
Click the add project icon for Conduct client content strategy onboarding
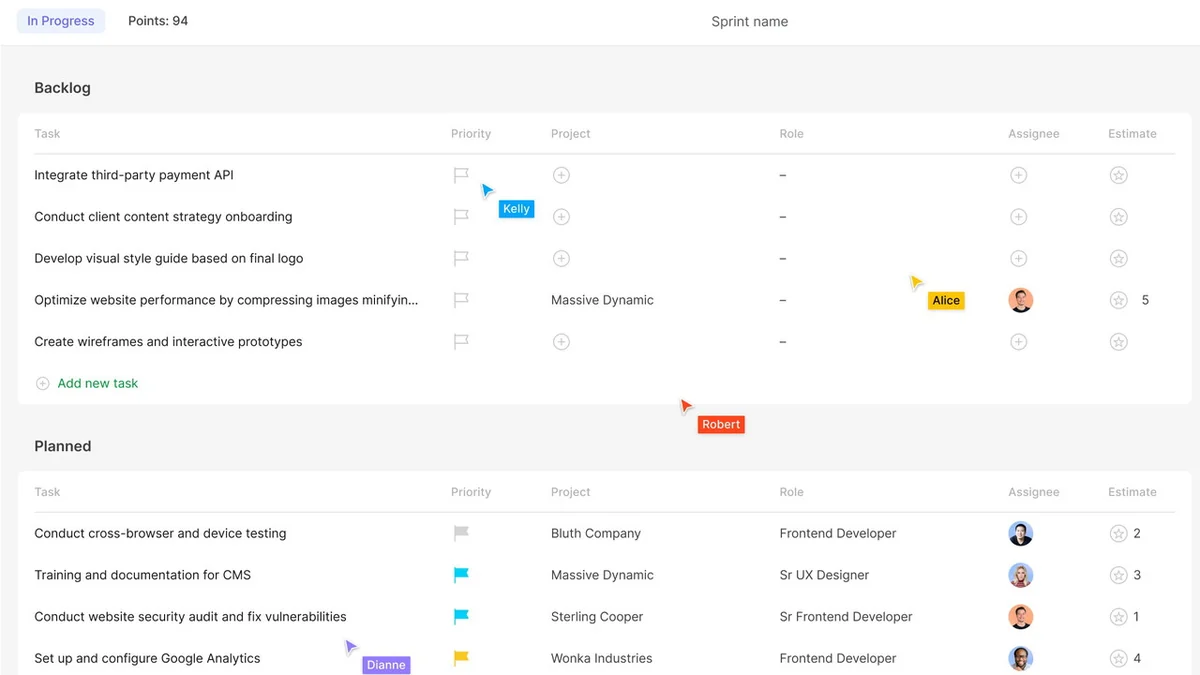561,216
